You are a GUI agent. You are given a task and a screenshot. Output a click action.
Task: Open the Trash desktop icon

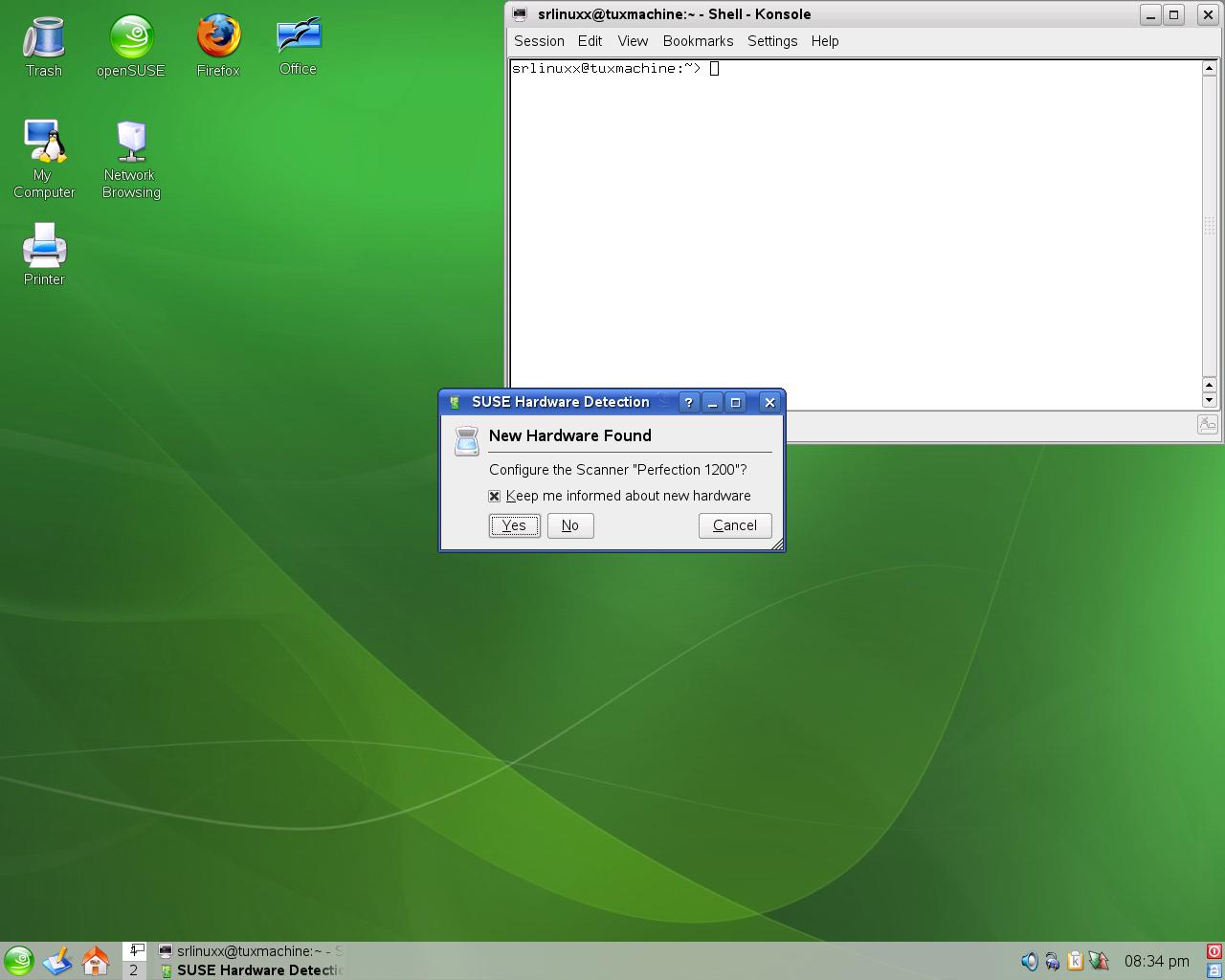(x=44, y=46)
